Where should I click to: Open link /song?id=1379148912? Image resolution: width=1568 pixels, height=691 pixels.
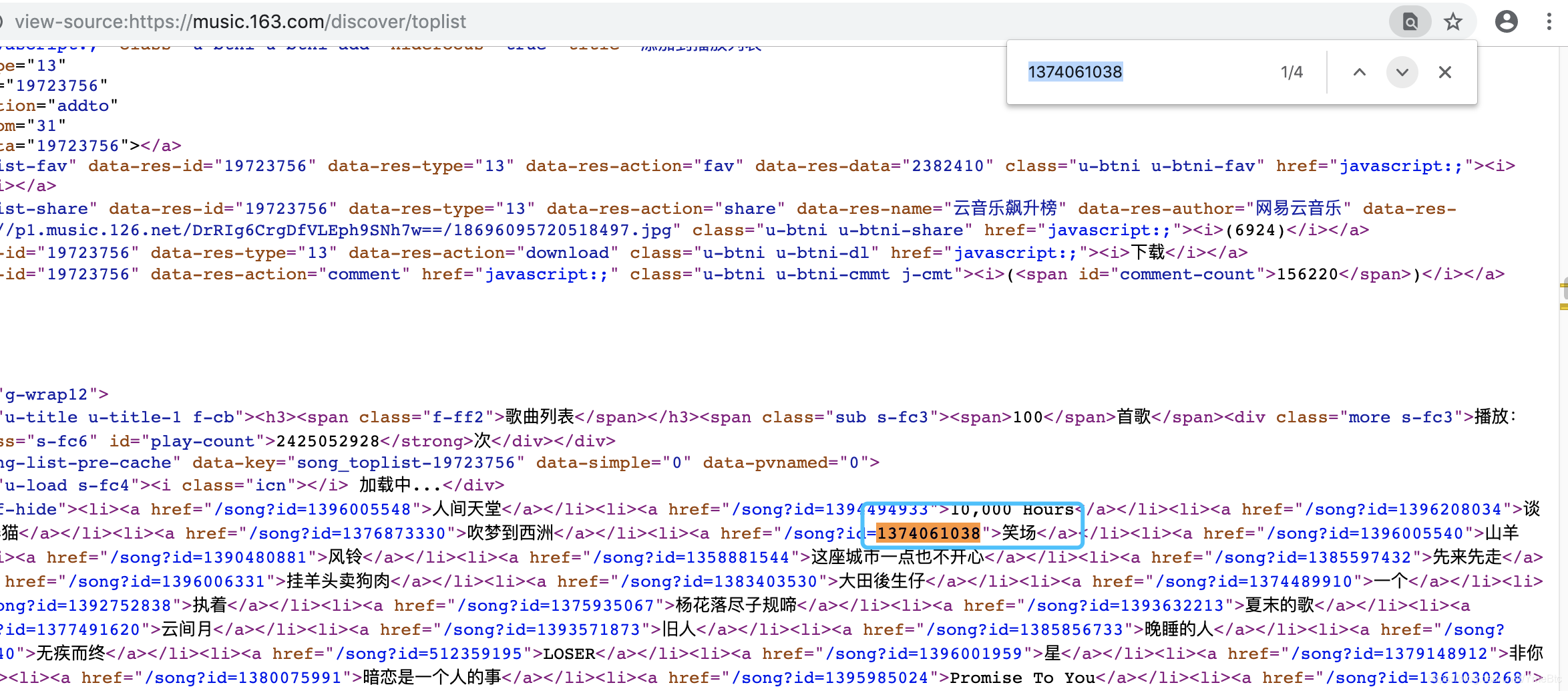point(1389,654)
